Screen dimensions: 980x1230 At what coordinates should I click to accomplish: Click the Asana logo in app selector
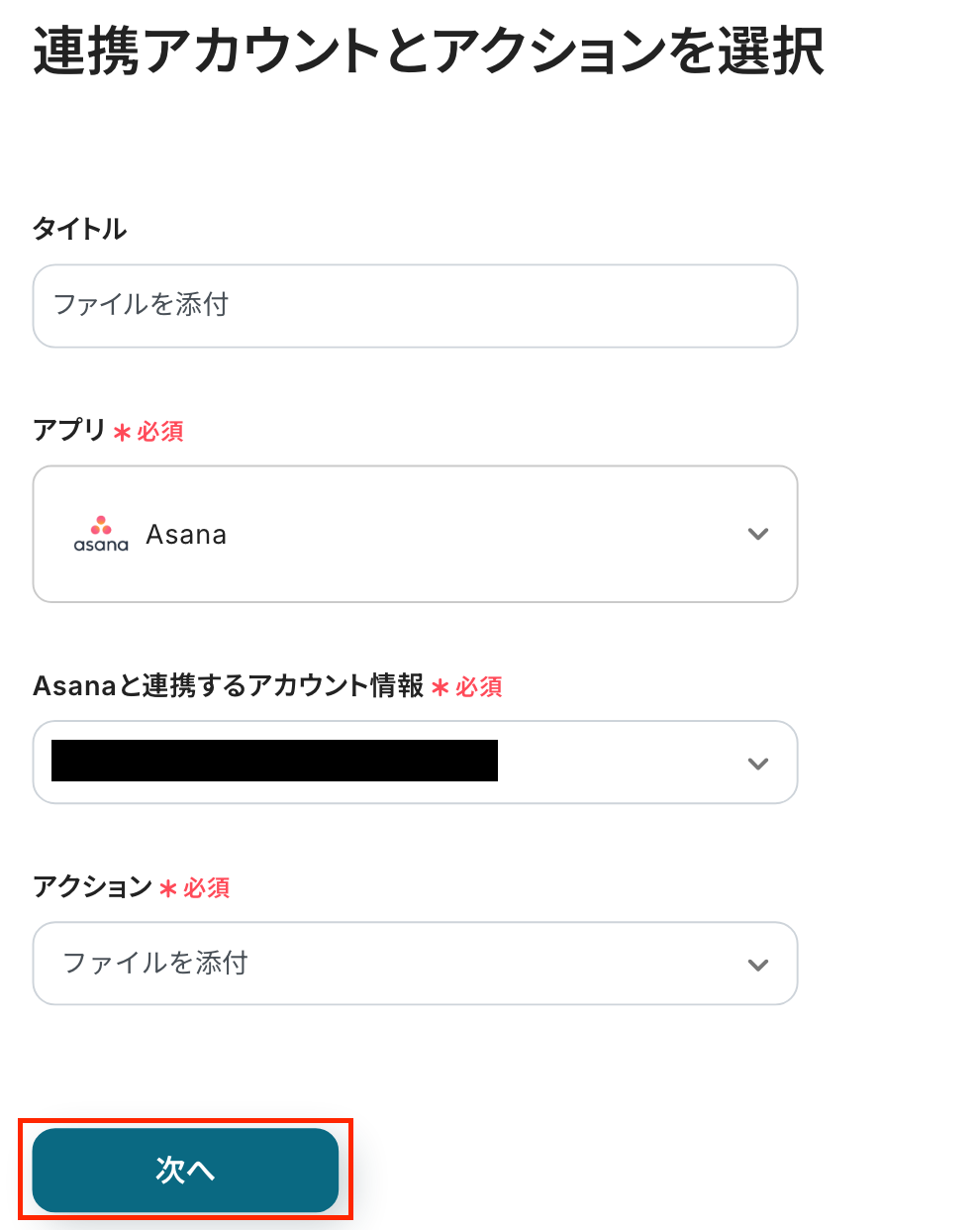[101, 534]
